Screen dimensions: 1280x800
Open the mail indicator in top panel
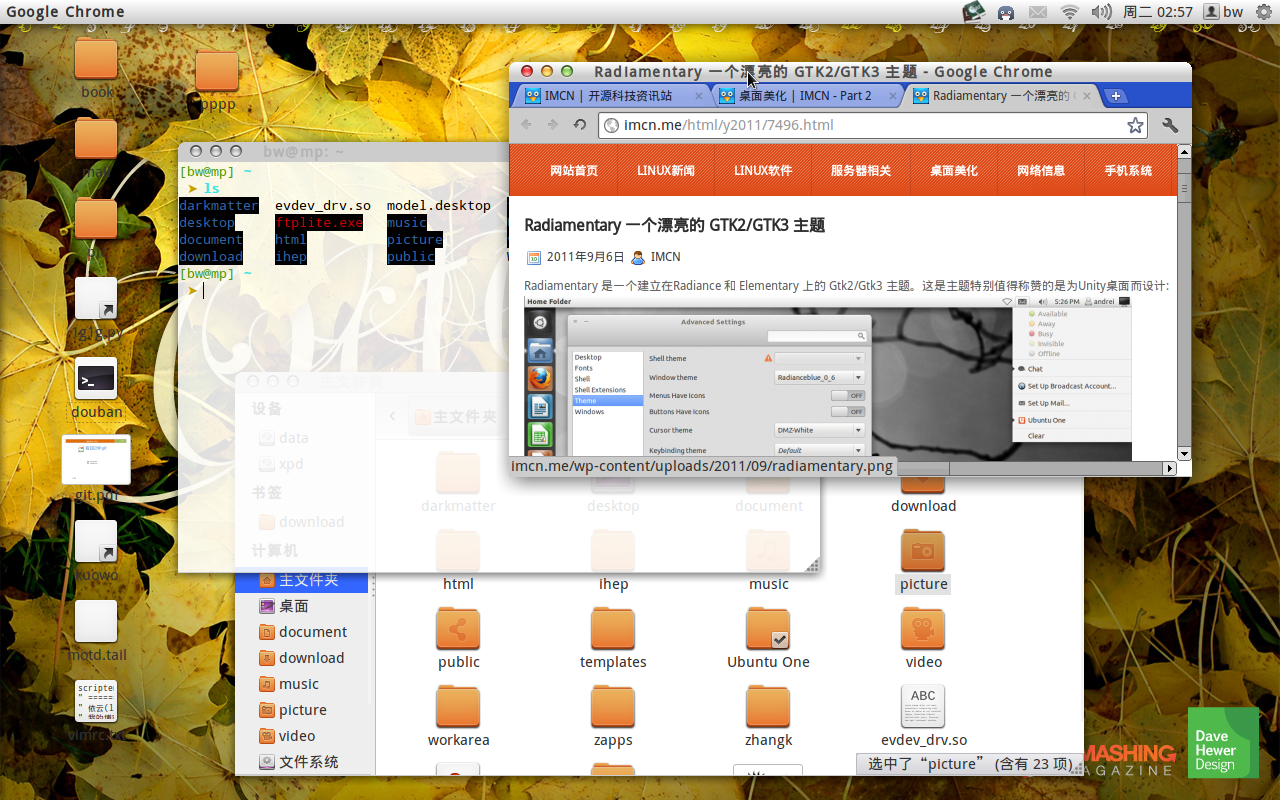(x=1038, y=12)
